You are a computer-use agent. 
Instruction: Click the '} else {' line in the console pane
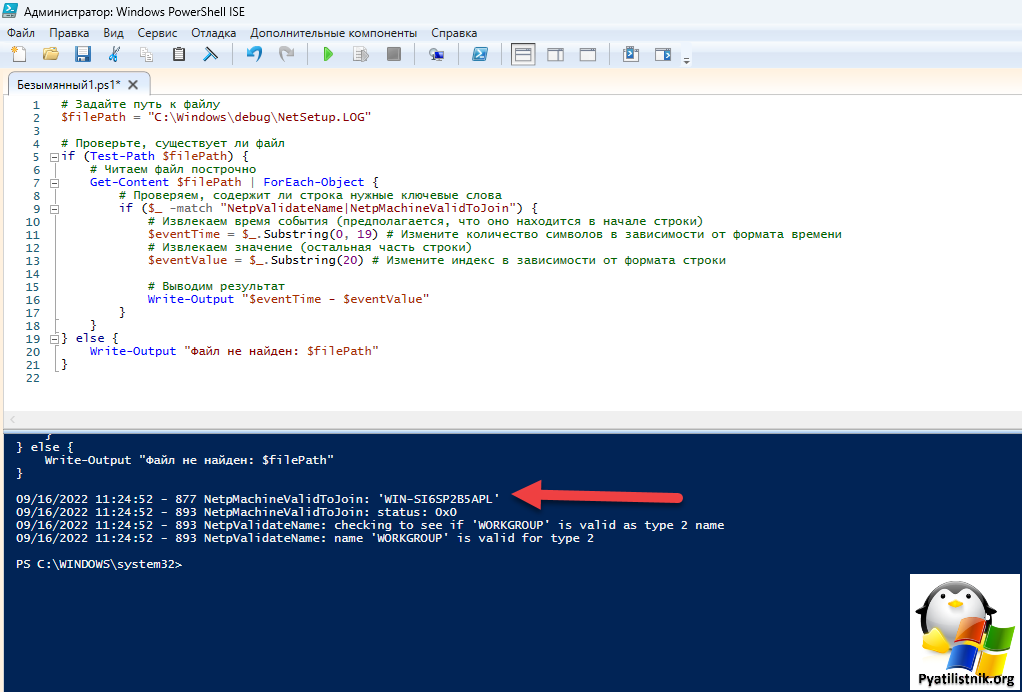pos(44,447)
